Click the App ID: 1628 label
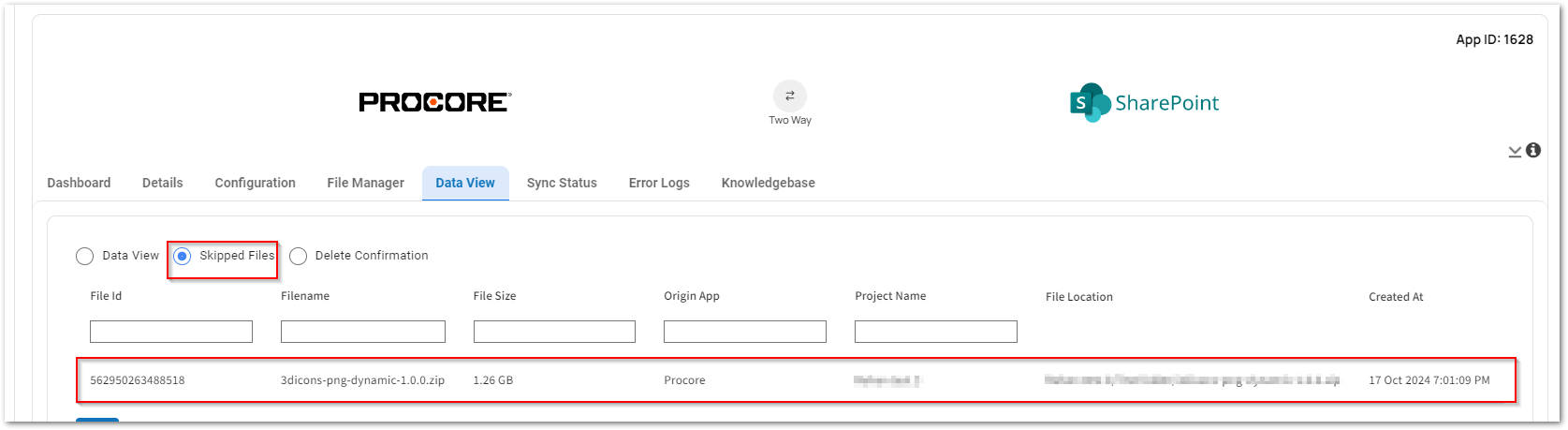Viewport: 1568px width, 430px height. click(x=1495, y=39)
